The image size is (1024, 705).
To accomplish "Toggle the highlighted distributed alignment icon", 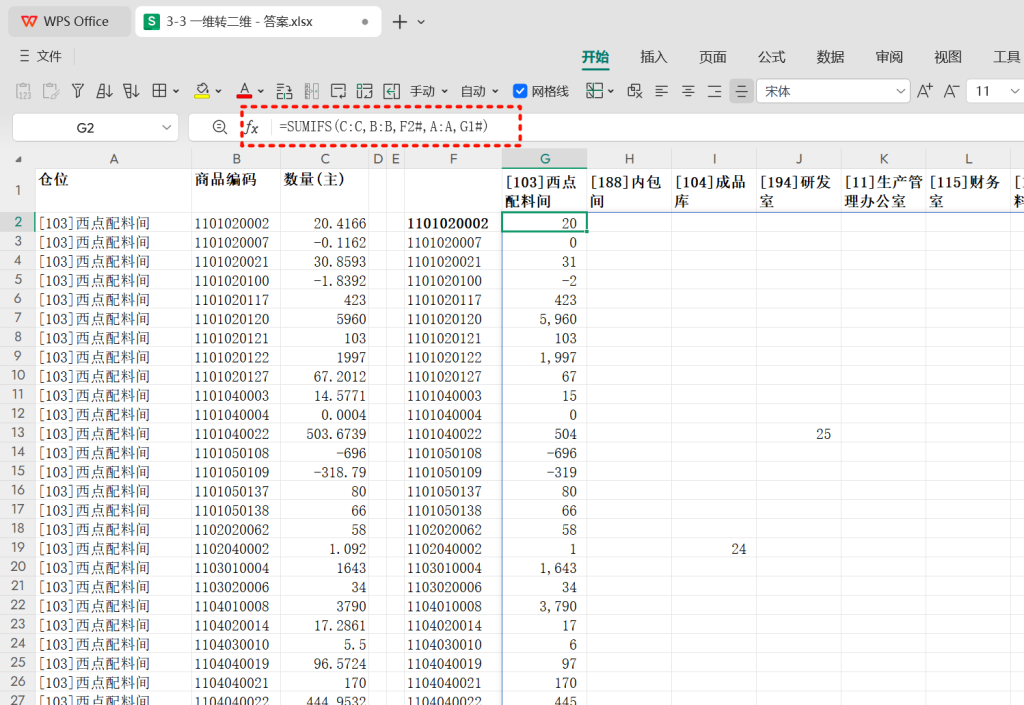I will [x=741, y=91].
